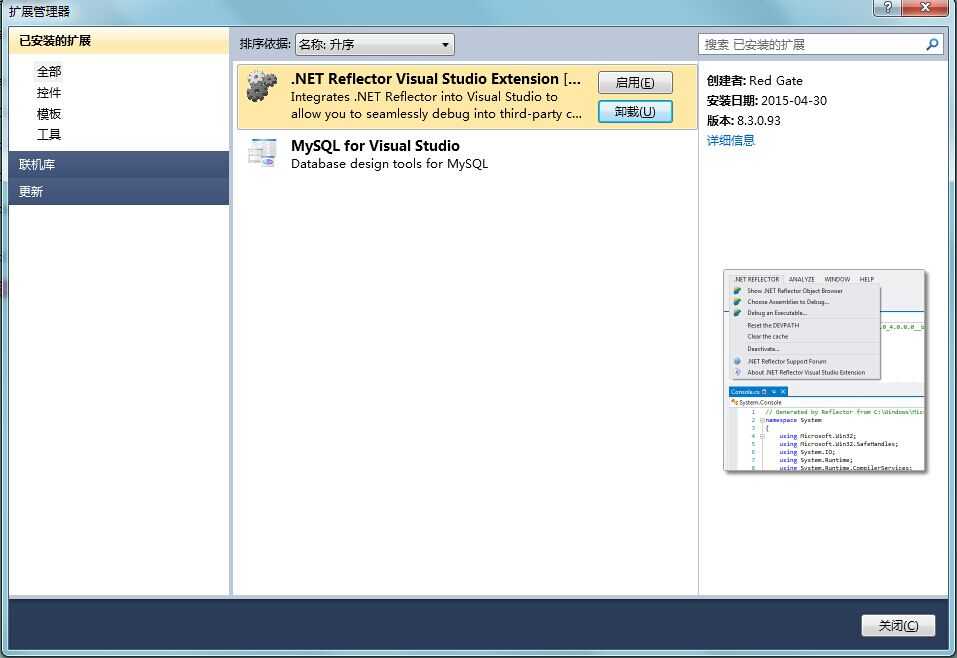Select the 模板 category
957x658 pixels.
pyautogui.click(x=49, y=114)
